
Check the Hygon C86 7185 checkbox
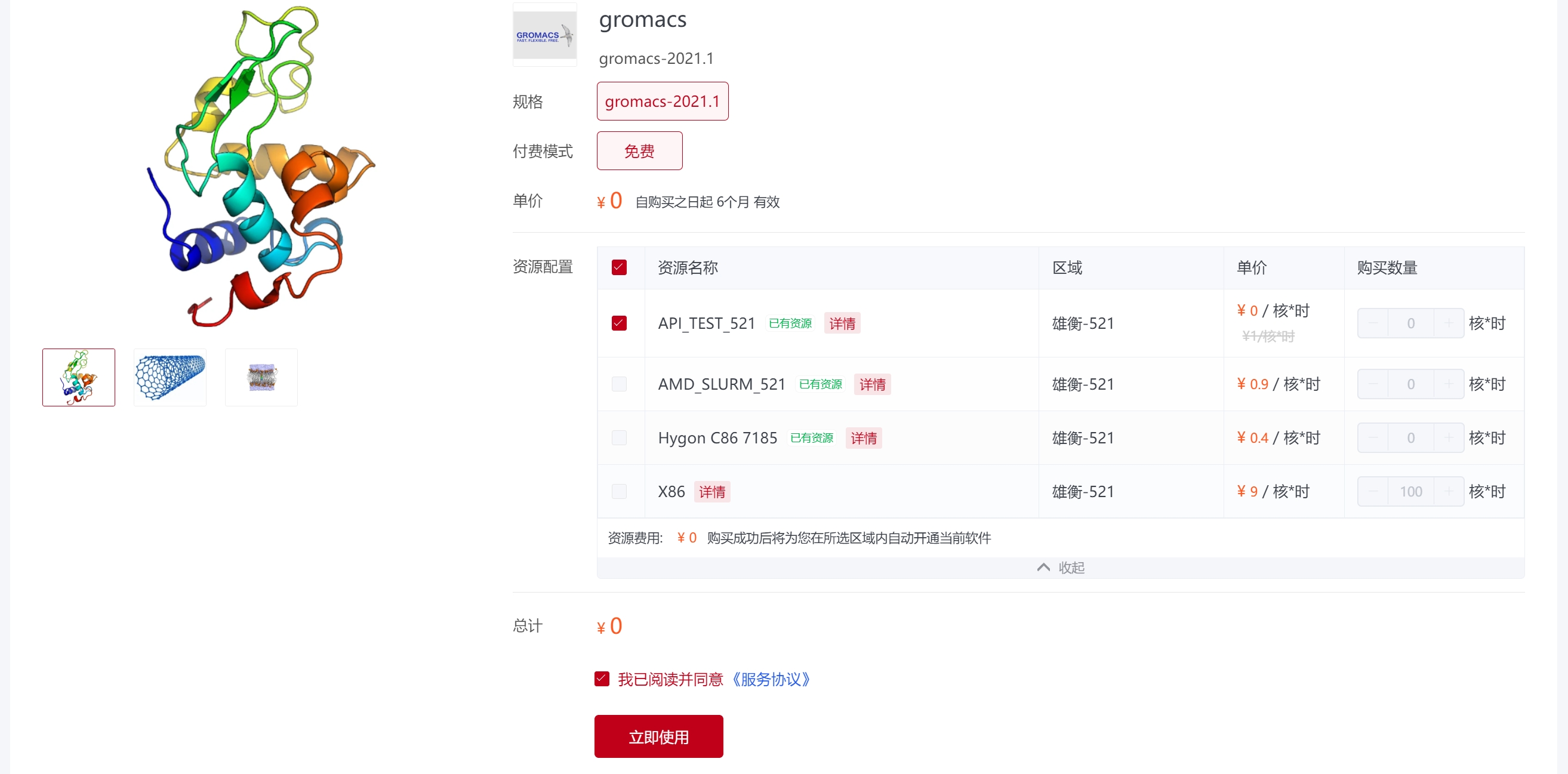(619, 437)
